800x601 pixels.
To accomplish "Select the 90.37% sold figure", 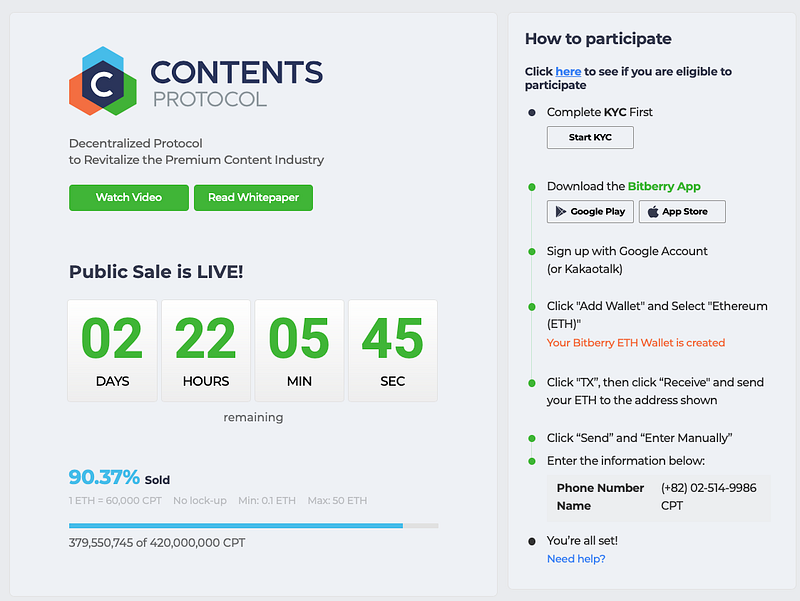I will (104, 478).
